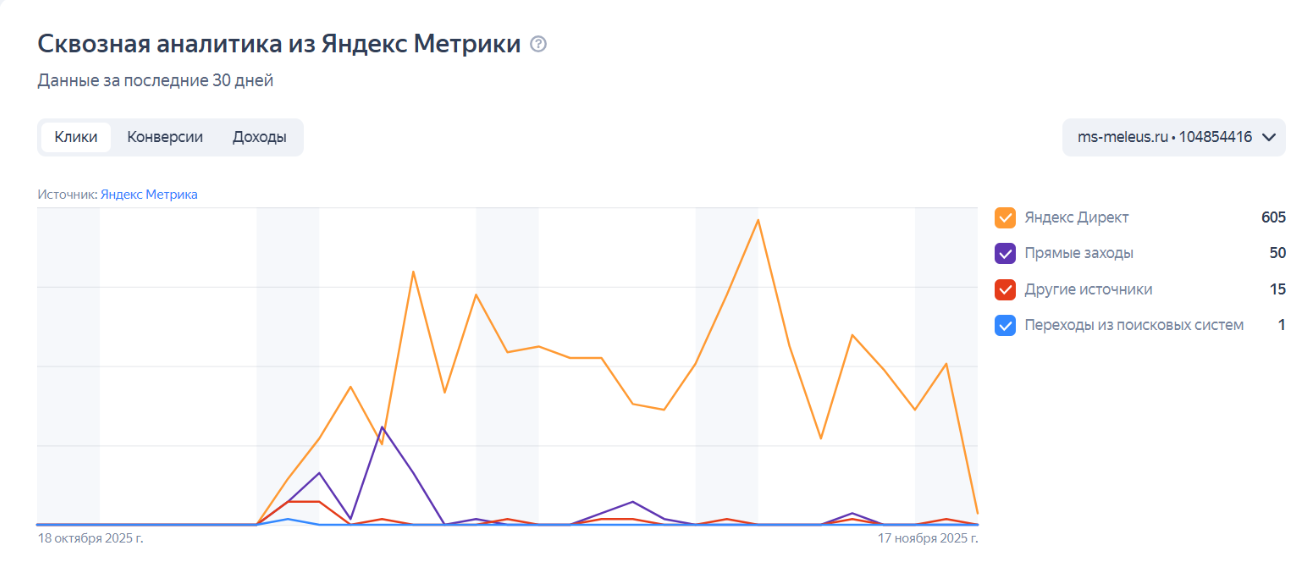This screenshot has height=569, width=1316.
Task: Click the help question mark beside the title
Action: 539,44
